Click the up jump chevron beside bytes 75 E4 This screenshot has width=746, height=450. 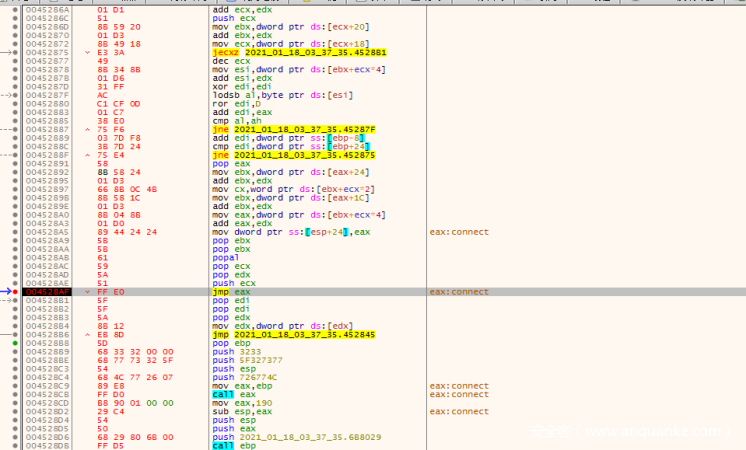click(87, 154)
